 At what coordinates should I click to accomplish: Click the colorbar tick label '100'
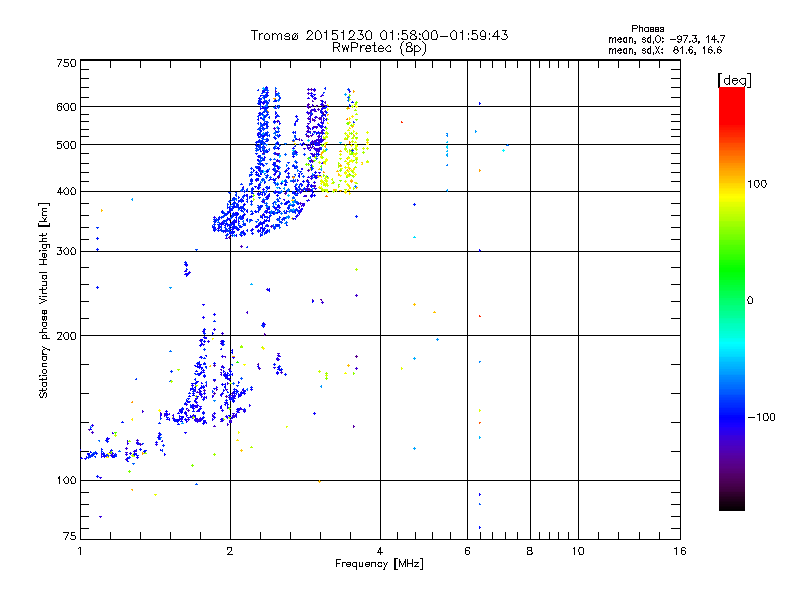[757, 184]
